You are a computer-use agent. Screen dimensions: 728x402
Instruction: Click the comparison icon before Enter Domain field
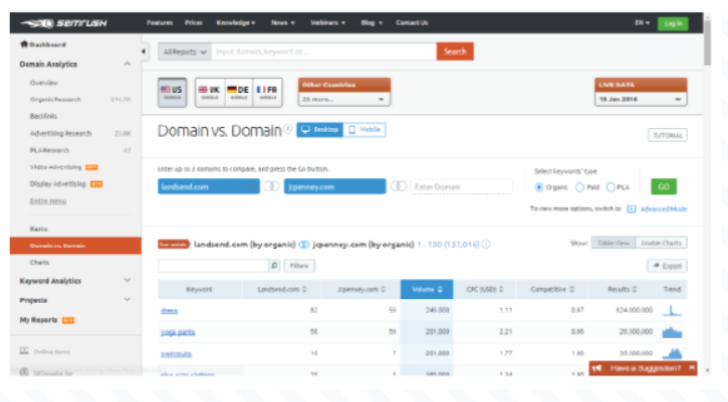coord(398,186)
